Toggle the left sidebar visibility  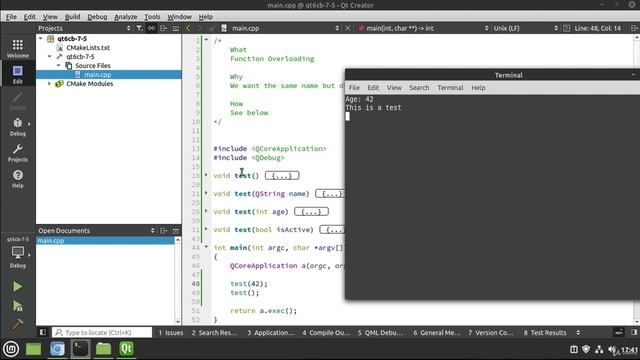43,332
